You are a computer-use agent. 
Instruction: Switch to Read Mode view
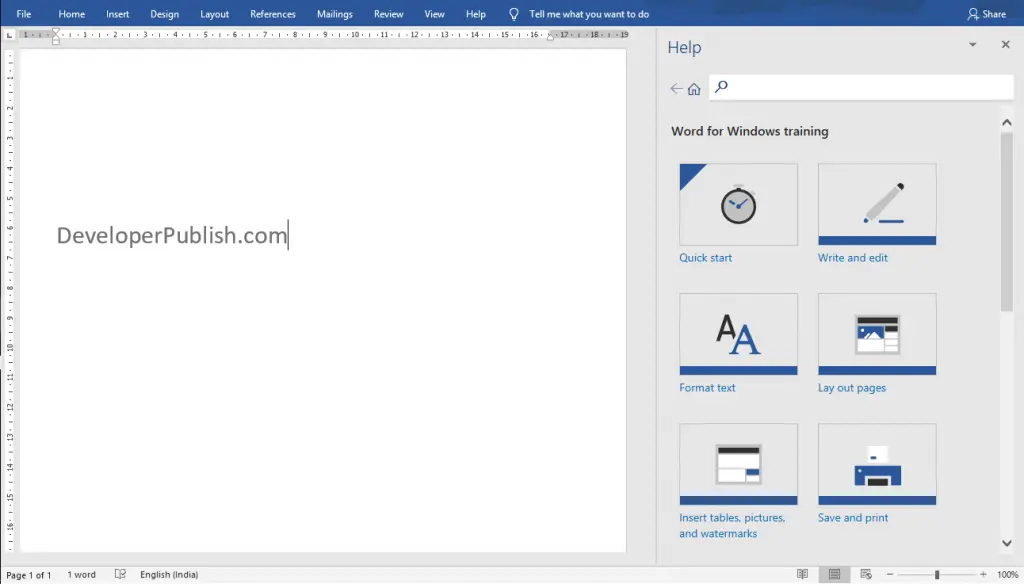click(803, 574)
